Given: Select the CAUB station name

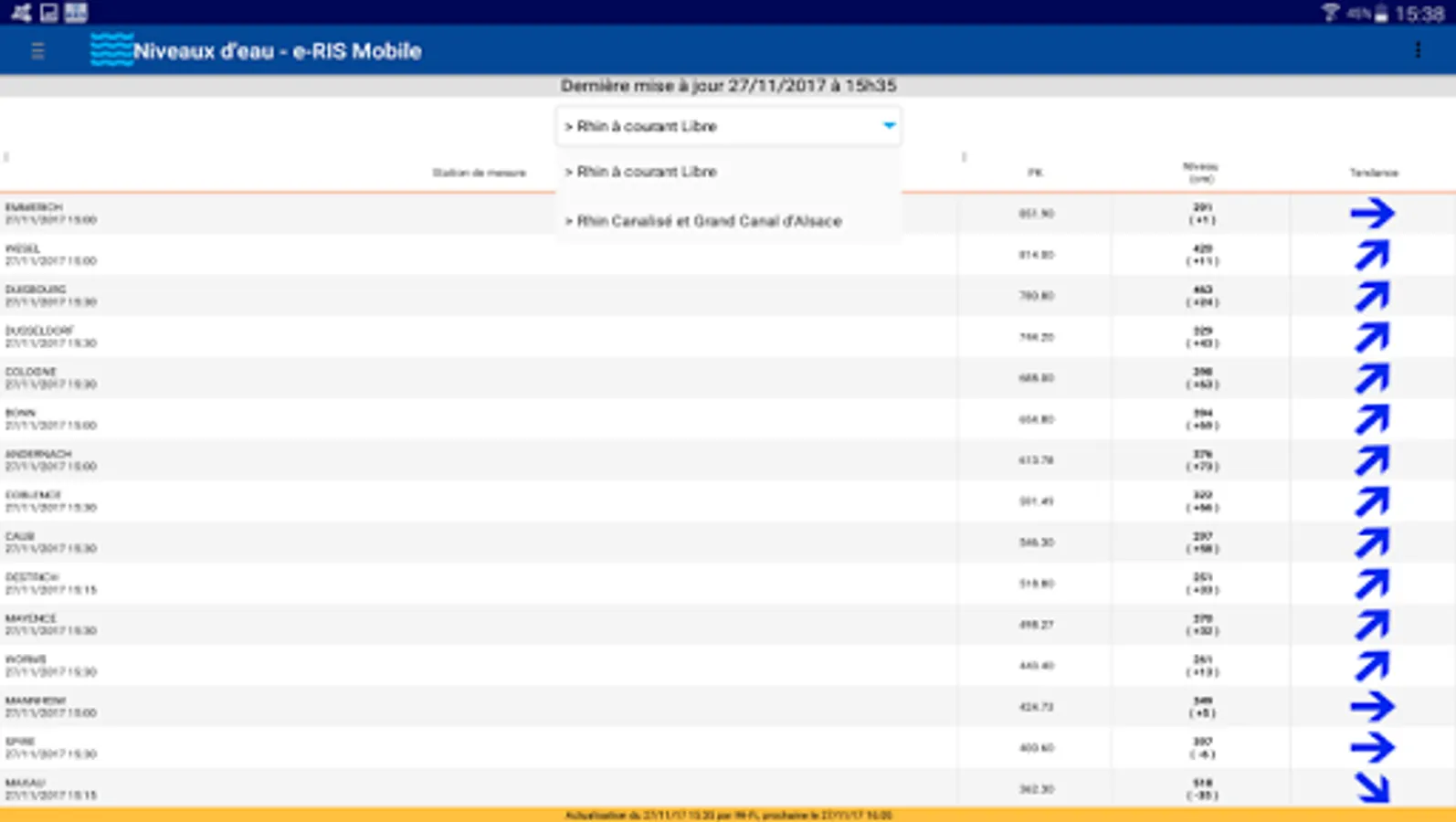Looking at the screenshot, I should 20,536.
